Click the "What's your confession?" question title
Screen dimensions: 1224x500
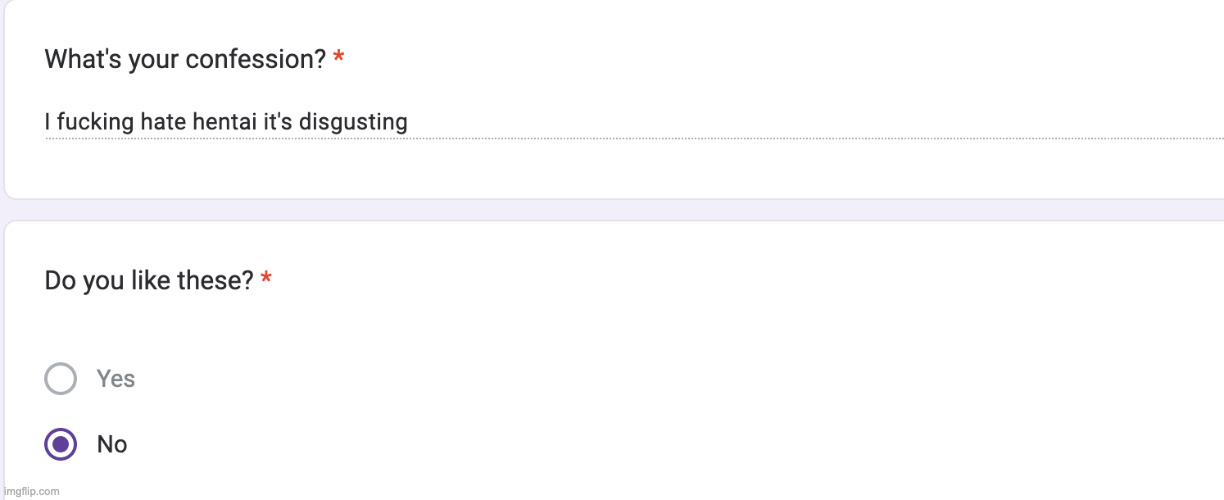click(x=185, y=60)
